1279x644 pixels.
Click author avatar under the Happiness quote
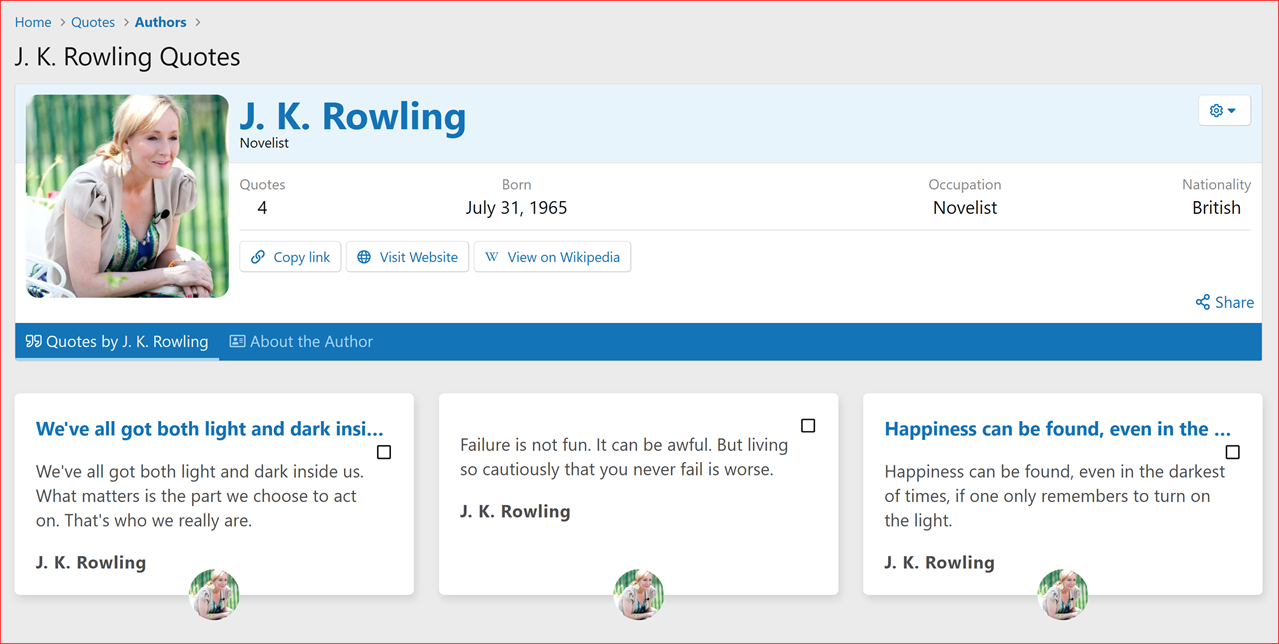pyautogui.click(x=1063, y=595)
